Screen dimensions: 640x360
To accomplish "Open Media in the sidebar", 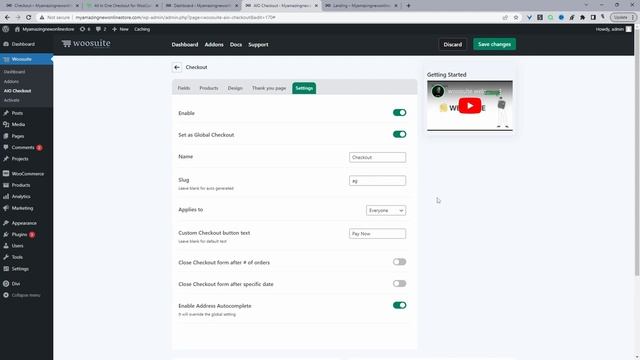I will click(x=18, y=124).
